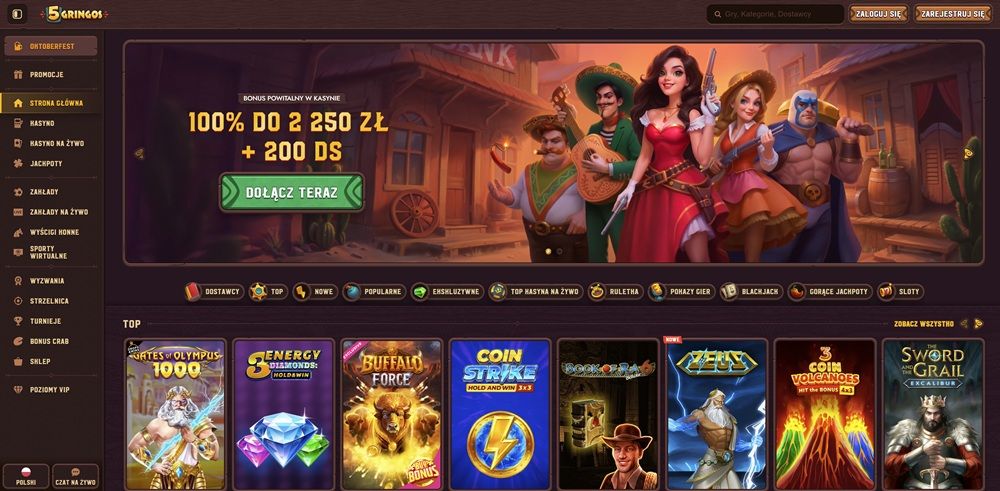
Task: Open the Polski language selector
Action: point(26,476)
